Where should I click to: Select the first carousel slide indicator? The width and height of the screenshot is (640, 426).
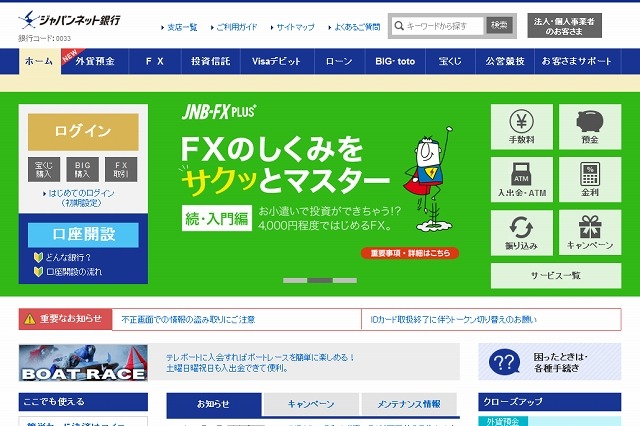click(295, 280)
